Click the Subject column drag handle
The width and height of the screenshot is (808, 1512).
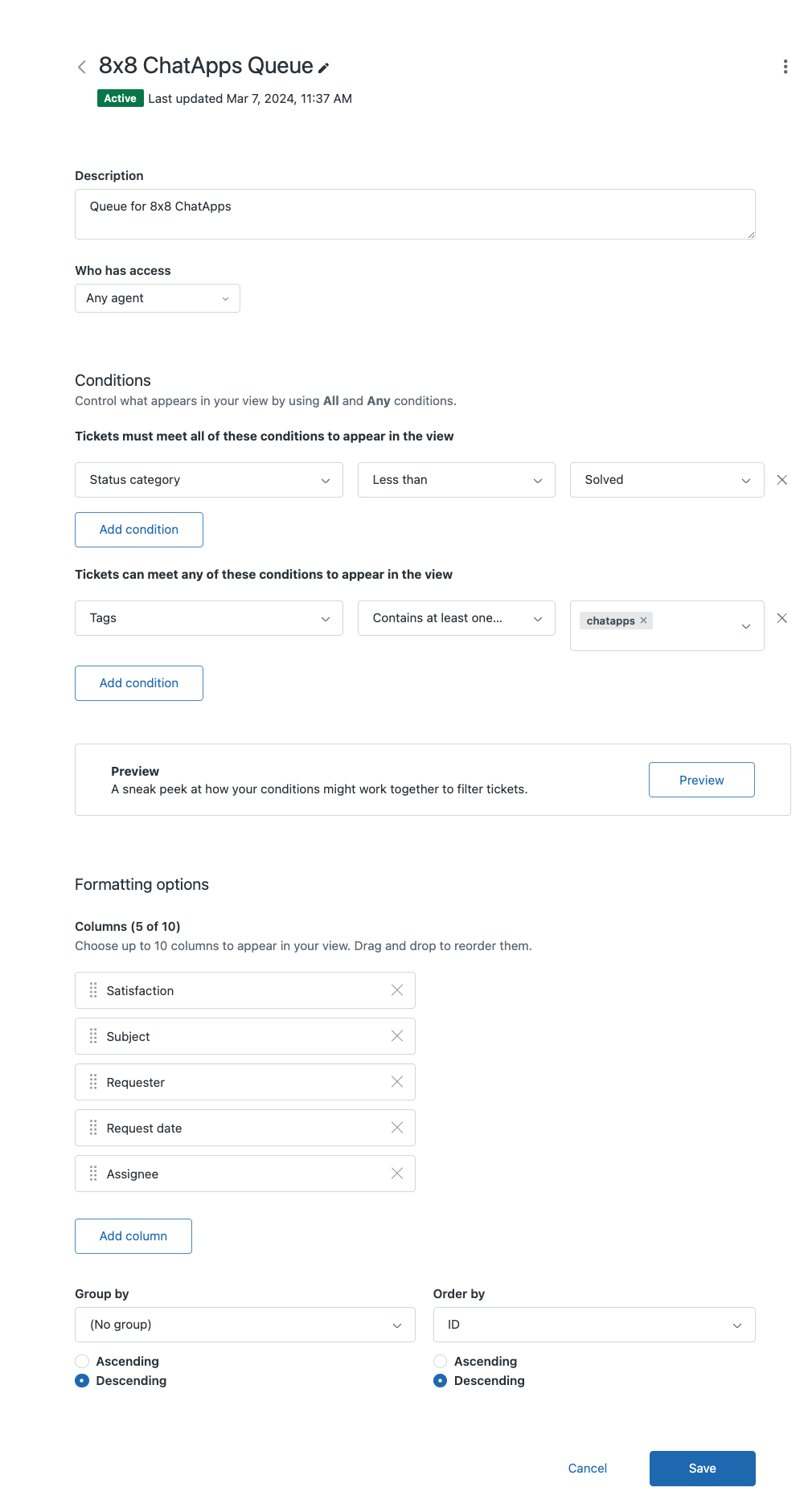[93, 1036]
